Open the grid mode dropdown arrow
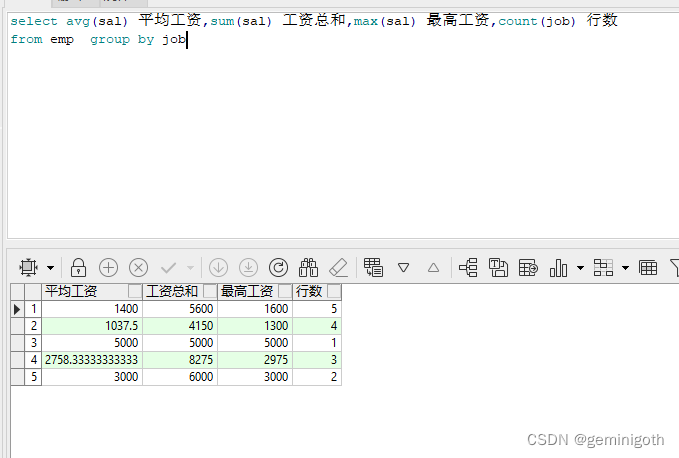Image resolution: width=679 pixels, height=458 pixels. (51, 268)
